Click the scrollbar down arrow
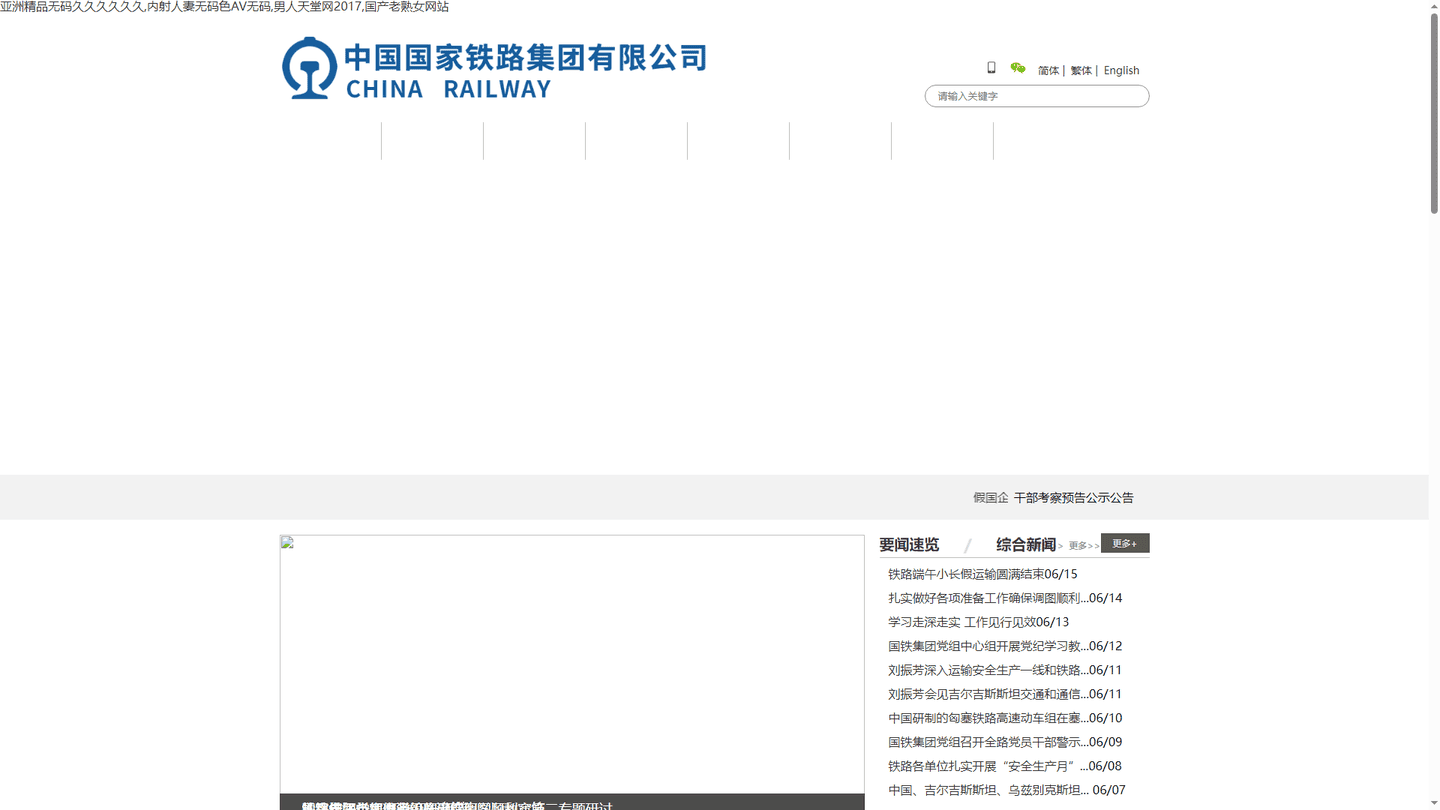 [x=1434, y=804]
